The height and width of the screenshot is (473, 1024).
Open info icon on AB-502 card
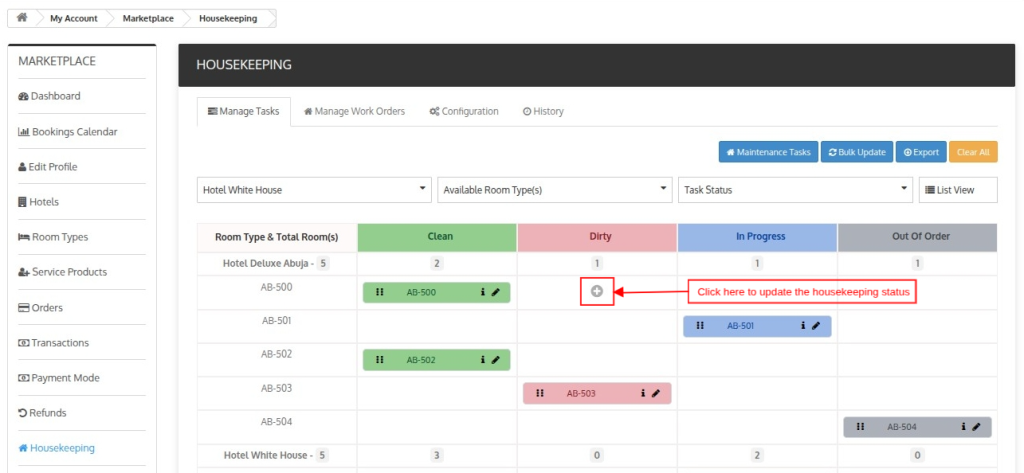coord(483,359)
